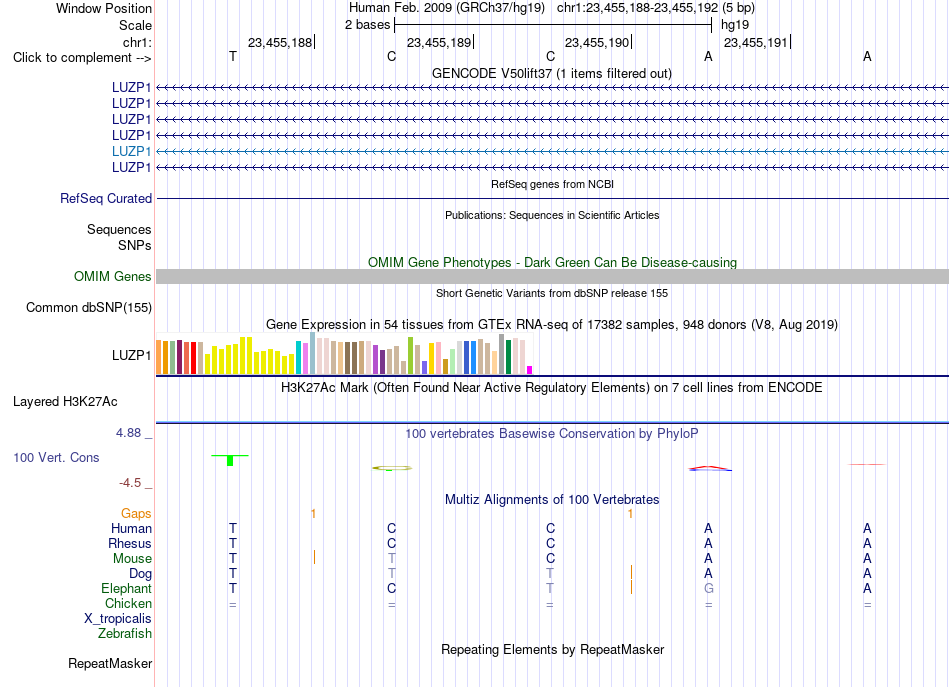Click the Layered H3K27Ac label
Viewport: 950px width, 687px height.
pyautogui.click(x=65, y=402)
